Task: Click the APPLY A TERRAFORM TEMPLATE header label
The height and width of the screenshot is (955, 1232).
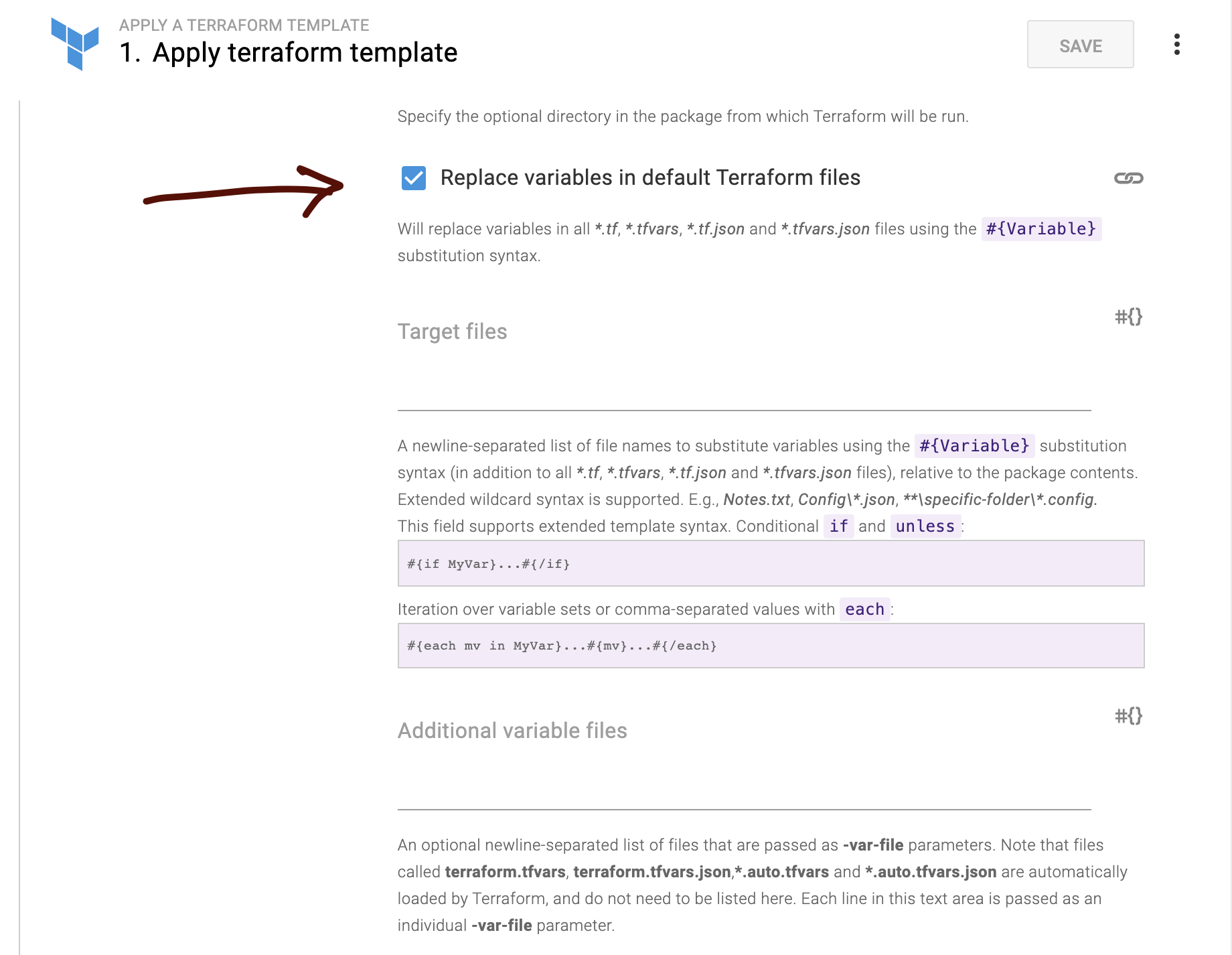Action: tap(244, 25)
